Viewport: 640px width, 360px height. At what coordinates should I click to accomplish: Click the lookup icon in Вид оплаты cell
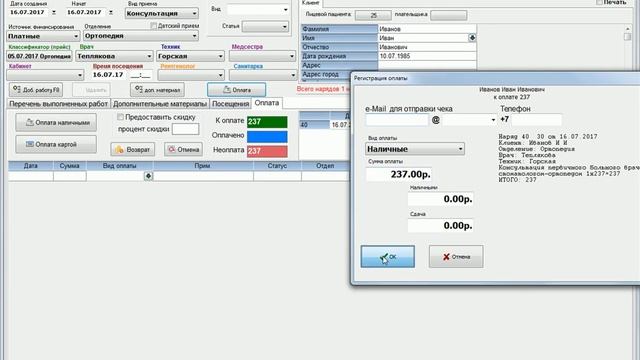point(148,176)
